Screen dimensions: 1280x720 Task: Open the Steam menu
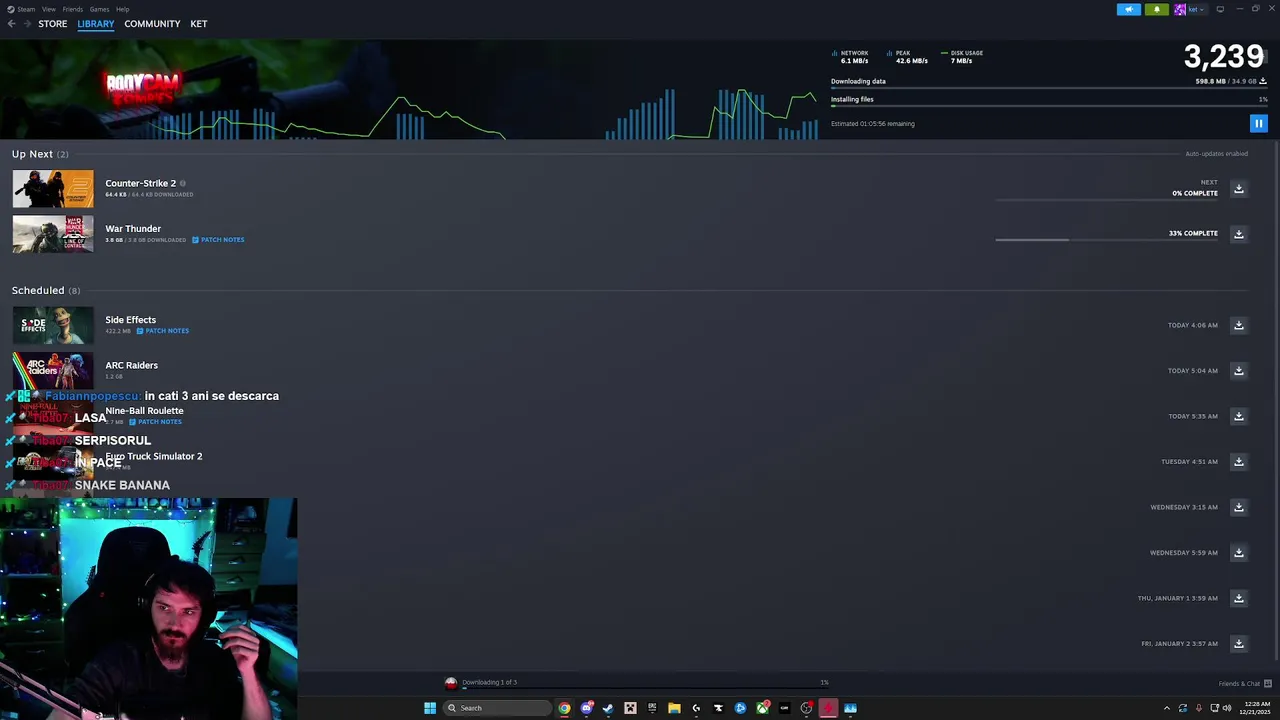pyautogui.click(x=25, y=9)
